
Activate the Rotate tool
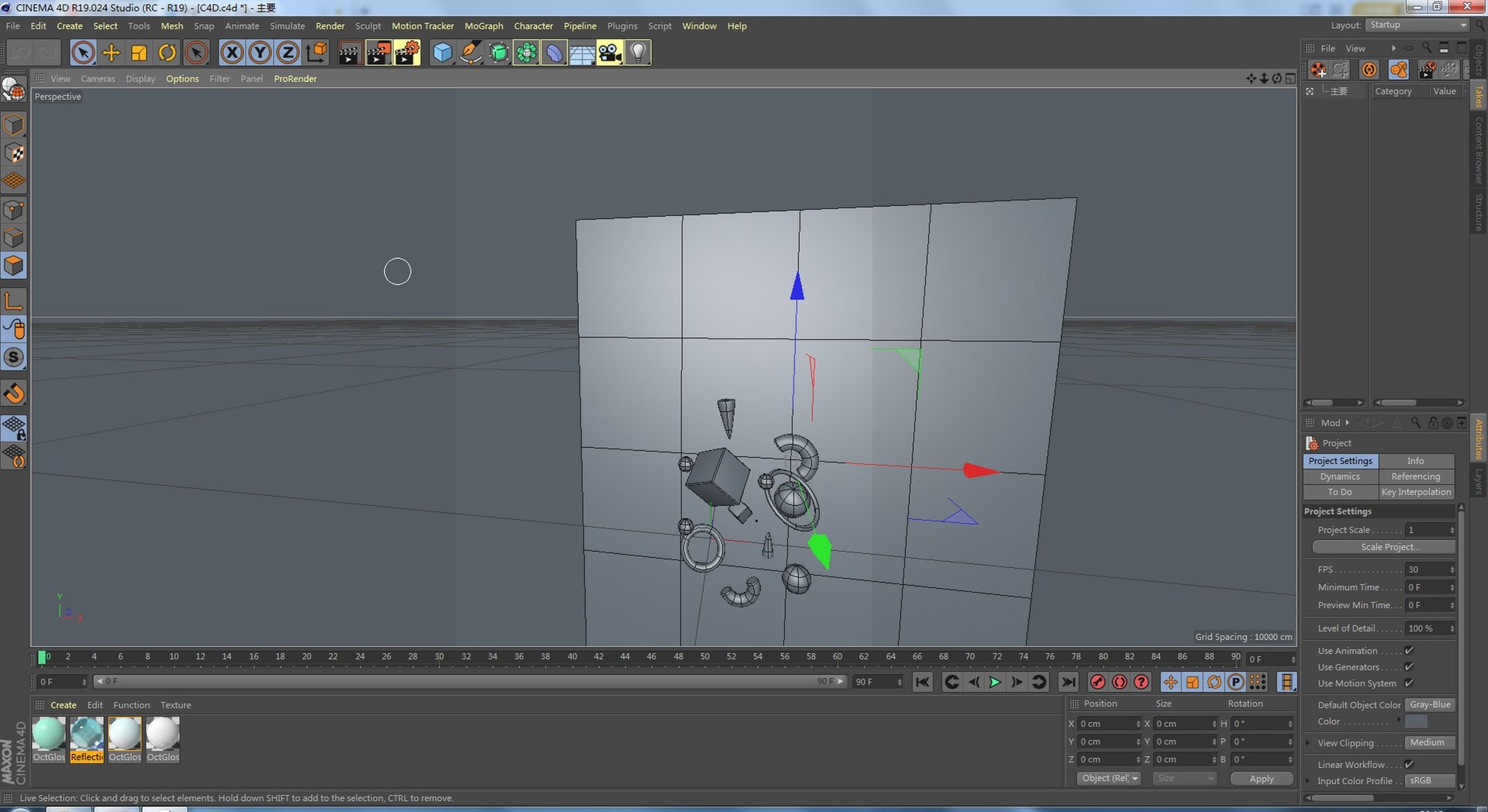pyautogui.click(x=167, y=53)
